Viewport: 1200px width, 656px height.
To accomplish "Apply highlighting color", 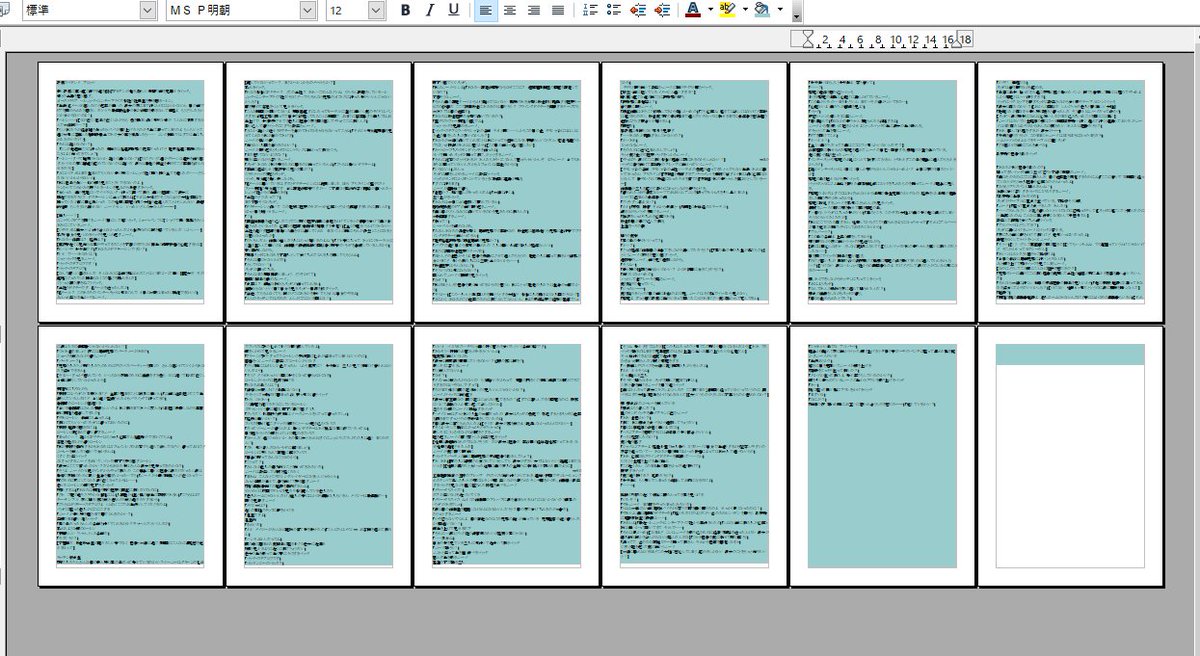I will click(x=727, y=10).
